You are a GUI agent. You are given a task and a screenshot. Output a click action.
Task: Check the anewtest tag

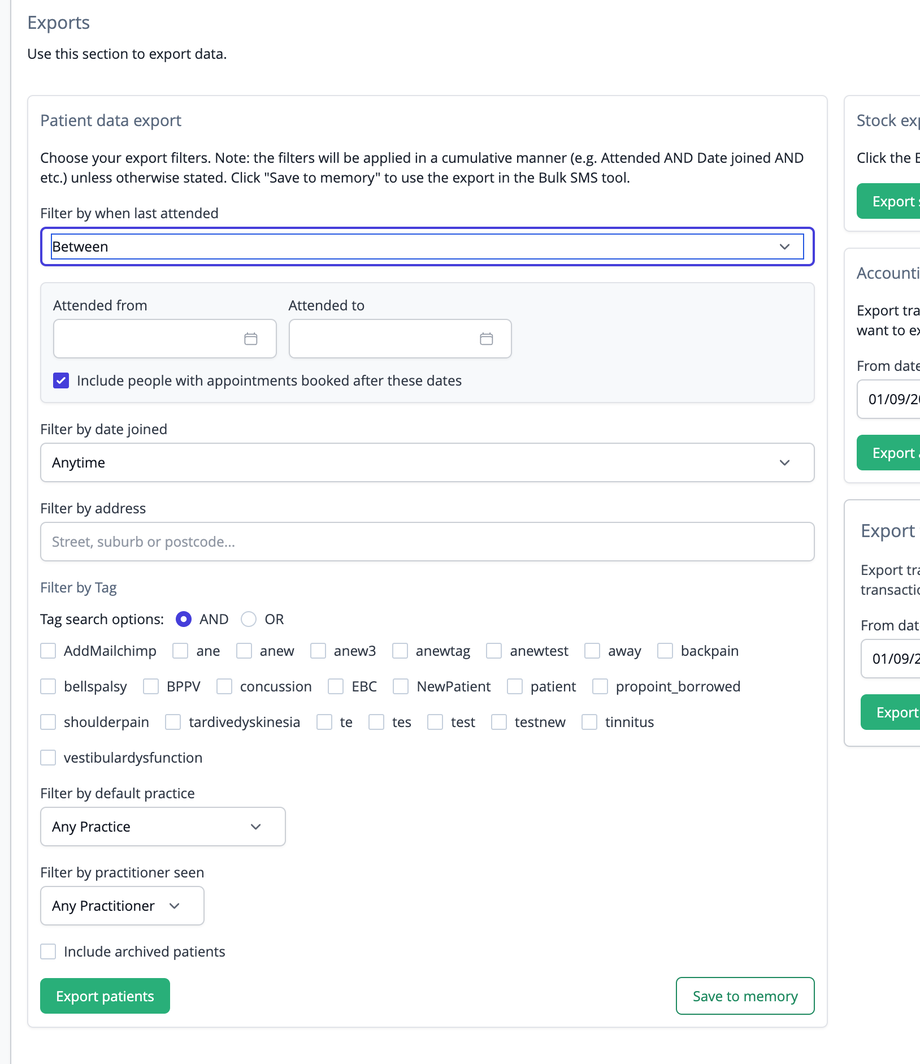494,651
